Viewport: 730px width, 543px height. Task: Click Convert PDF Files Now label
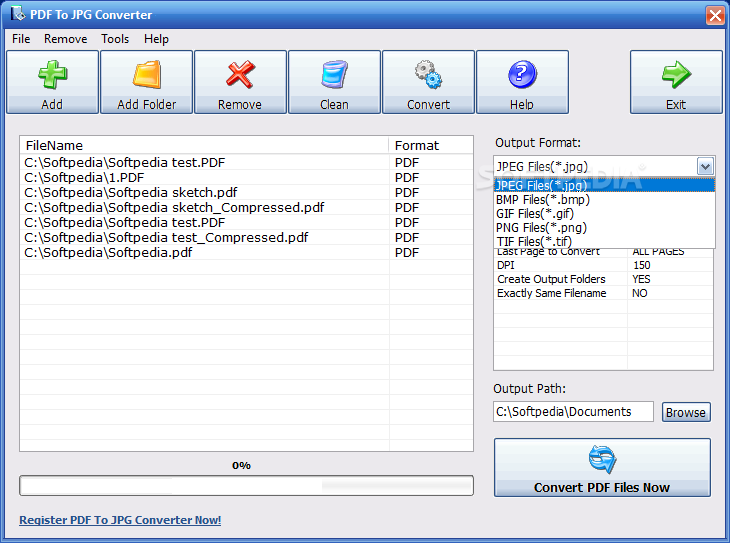(x=602, y=488)
